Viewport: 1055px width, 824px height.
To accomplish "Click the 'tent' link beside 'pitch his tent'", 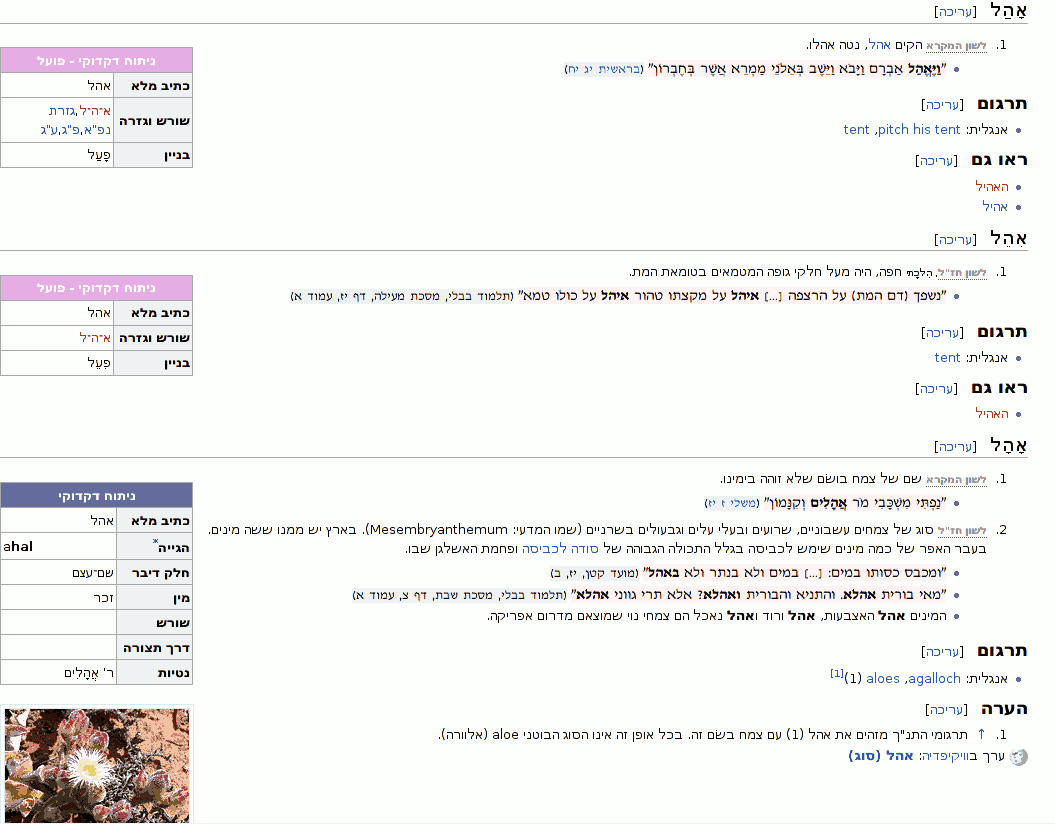I will 856,130.
